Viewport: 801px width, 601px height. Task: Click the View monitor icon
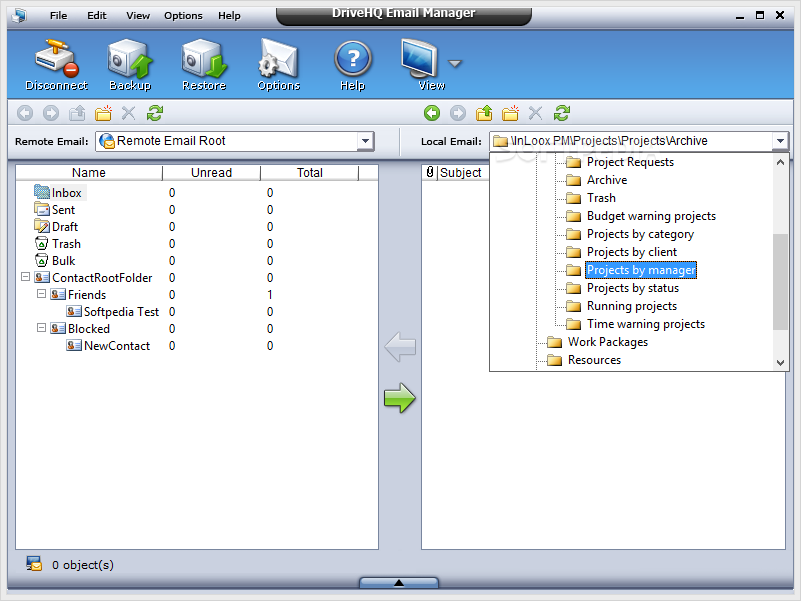(x=420, y=59)
